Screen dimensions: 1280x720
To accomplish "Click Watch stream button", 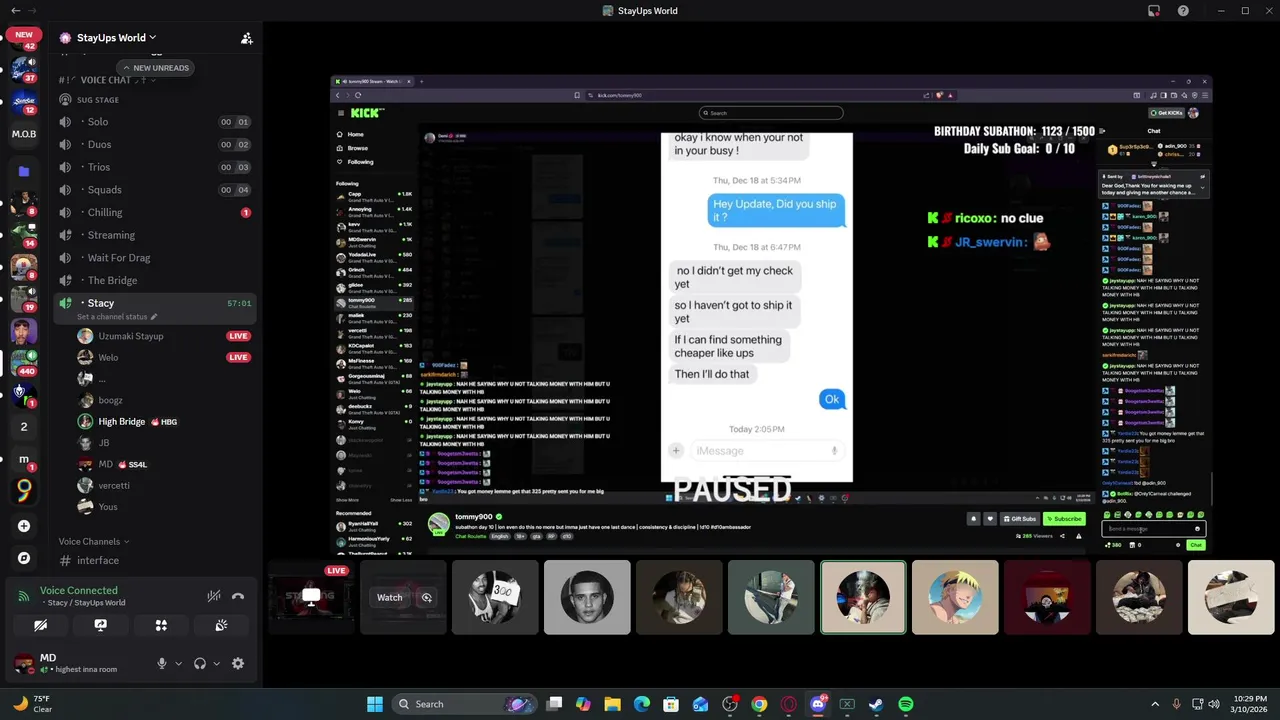I will point(389,598).
